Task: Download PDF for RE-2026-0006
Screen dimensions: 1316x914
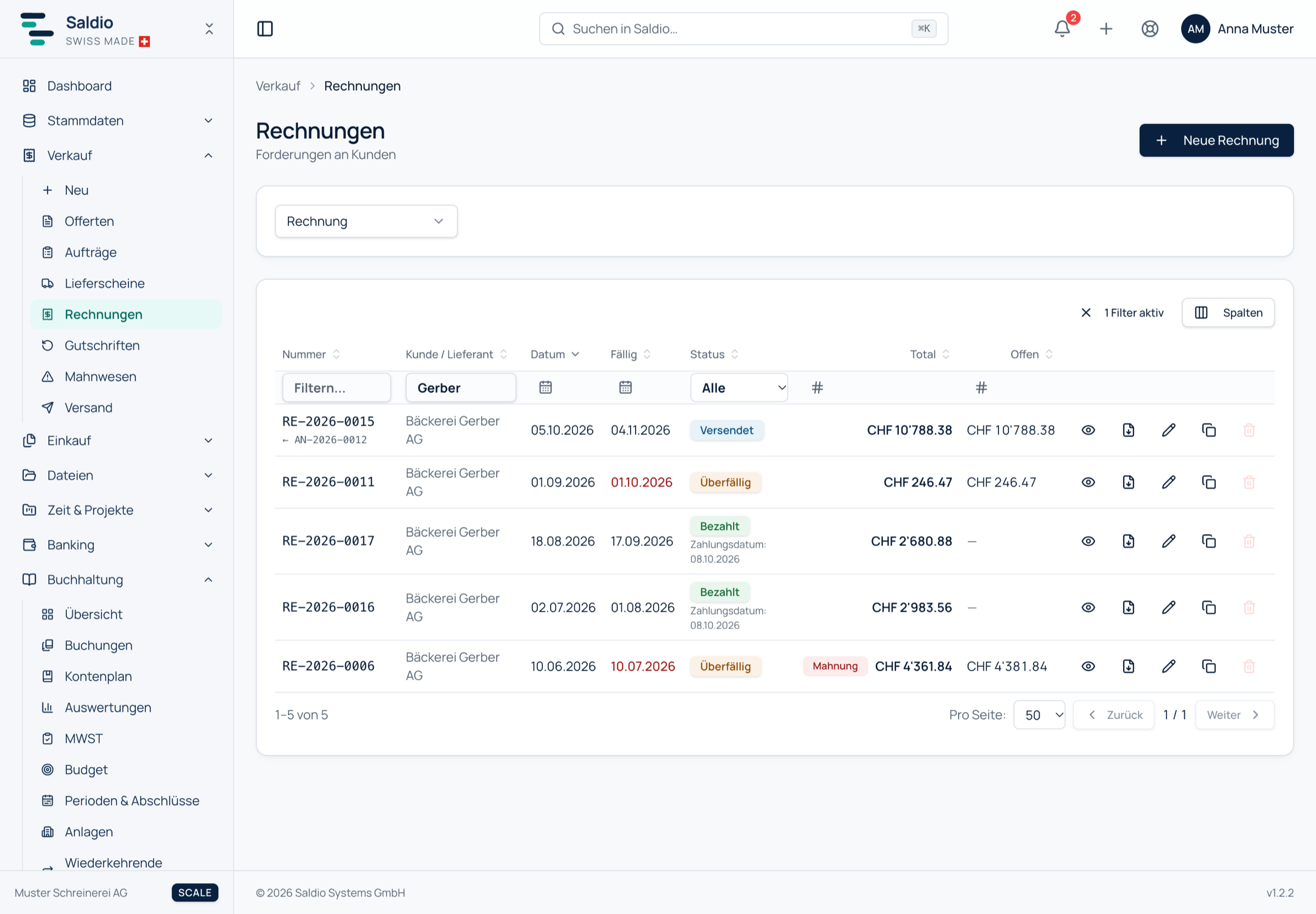Action: pos(1128,666)
